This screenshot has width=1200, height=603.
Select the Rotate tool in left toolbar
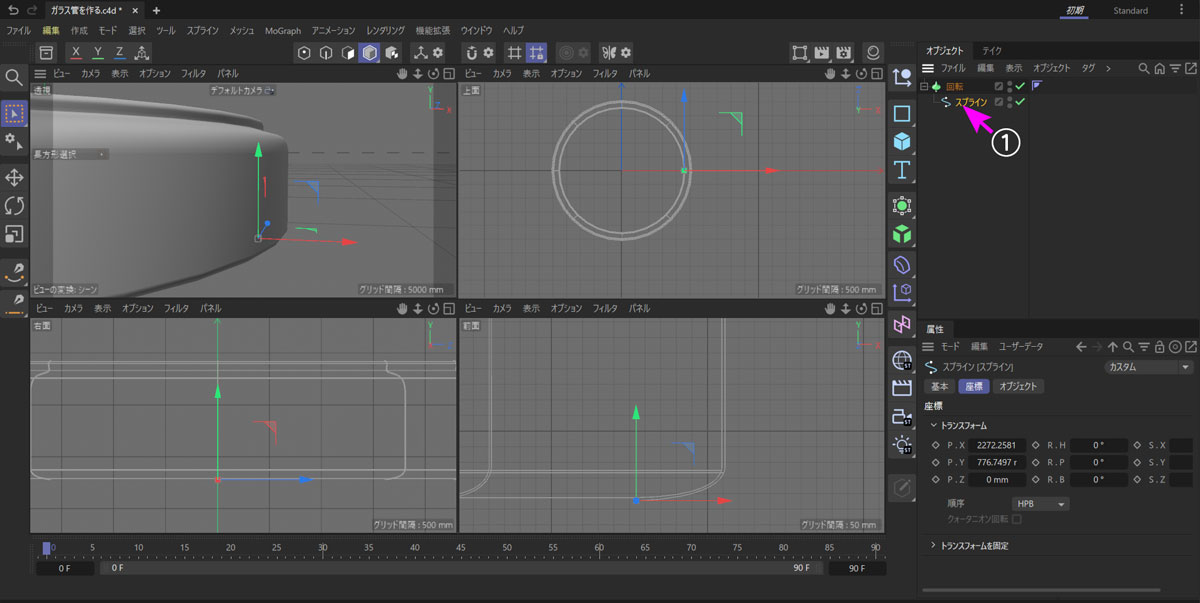[15, 206]
